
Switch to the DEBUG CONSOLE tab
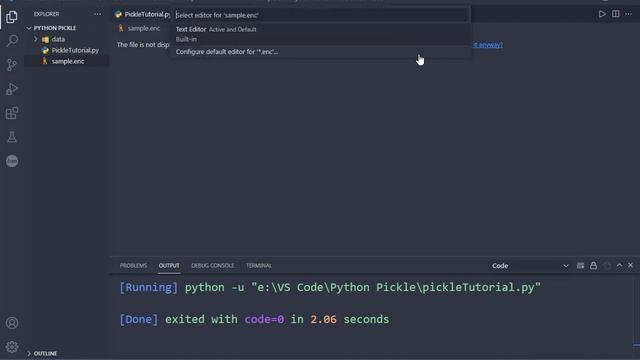(x=213, y=265)
